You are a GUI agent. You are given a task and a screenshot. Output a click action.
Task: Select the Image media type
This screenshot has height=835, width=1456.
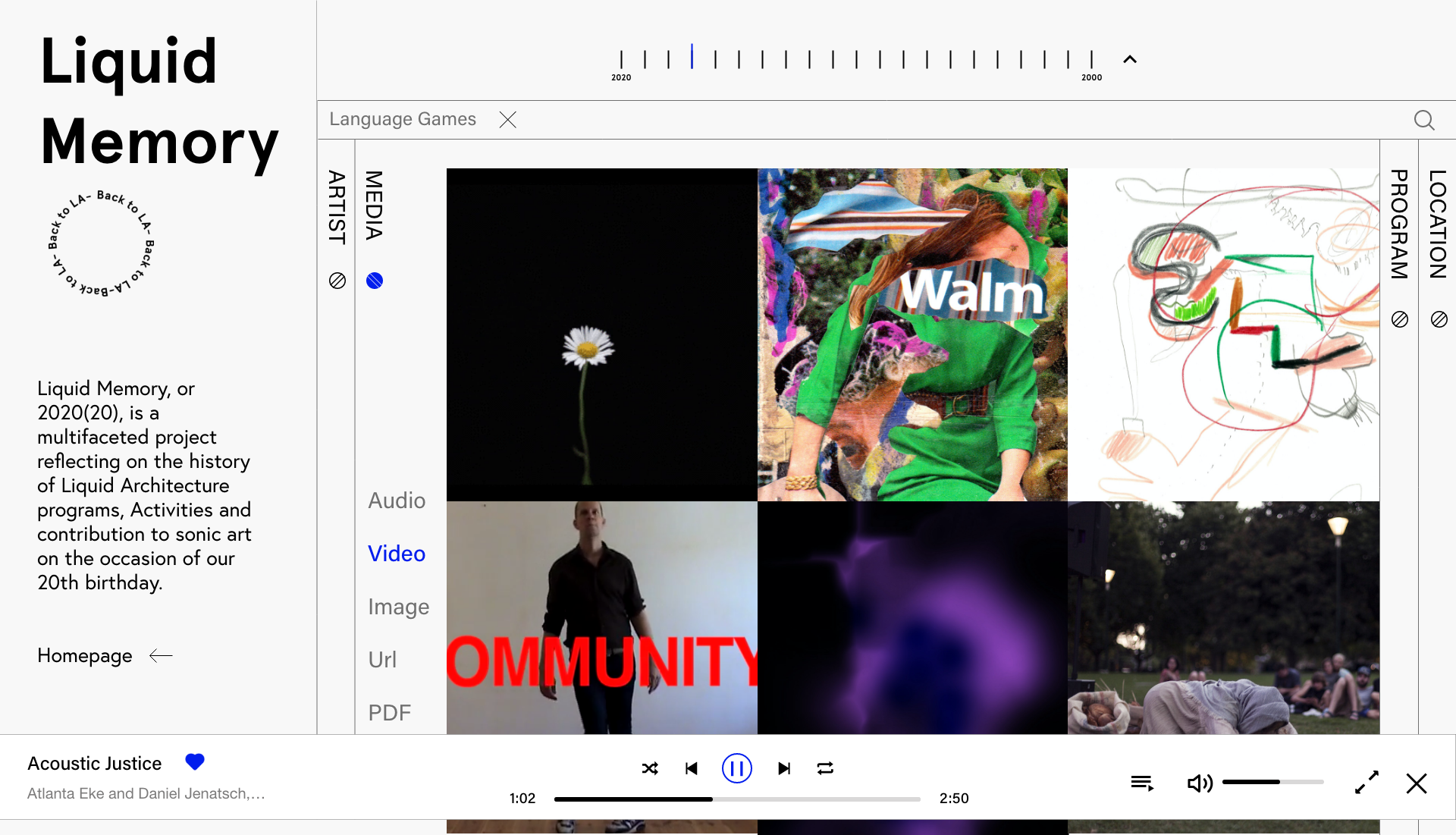click(398, 607)
